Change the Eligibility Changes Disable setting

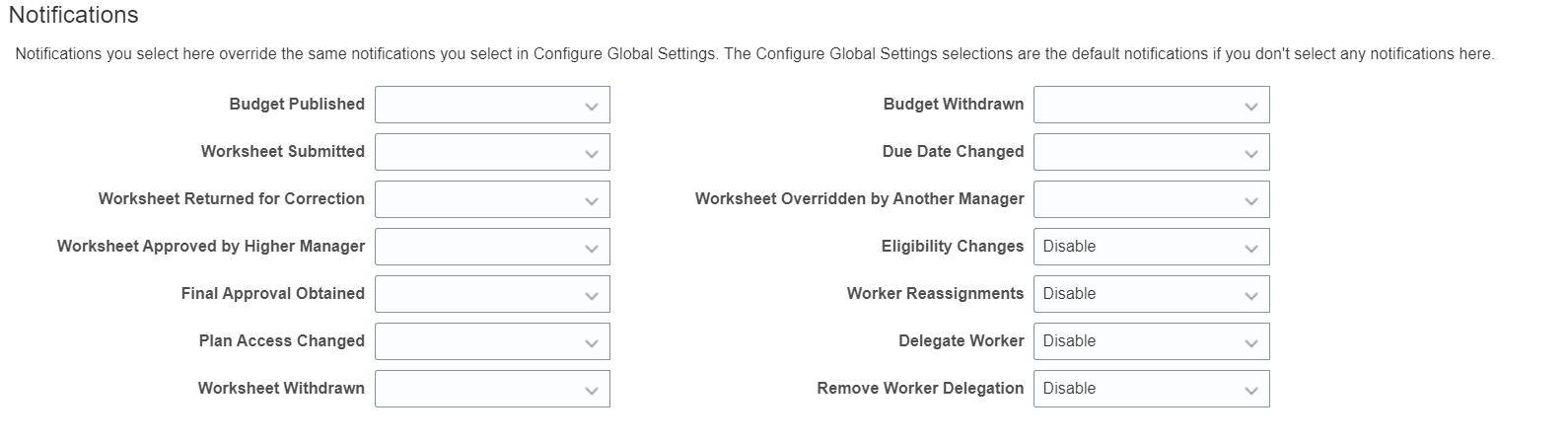point(1150,247)
